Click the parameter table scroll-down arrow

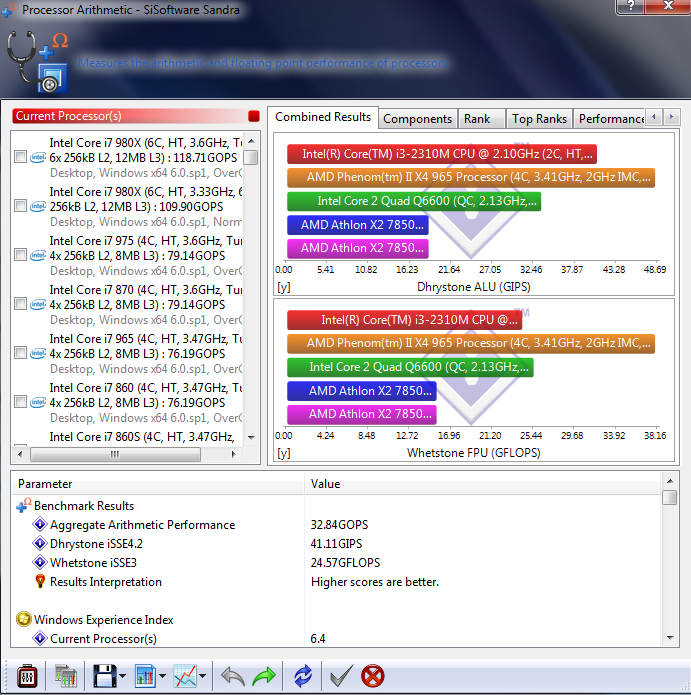pos(670,638)
